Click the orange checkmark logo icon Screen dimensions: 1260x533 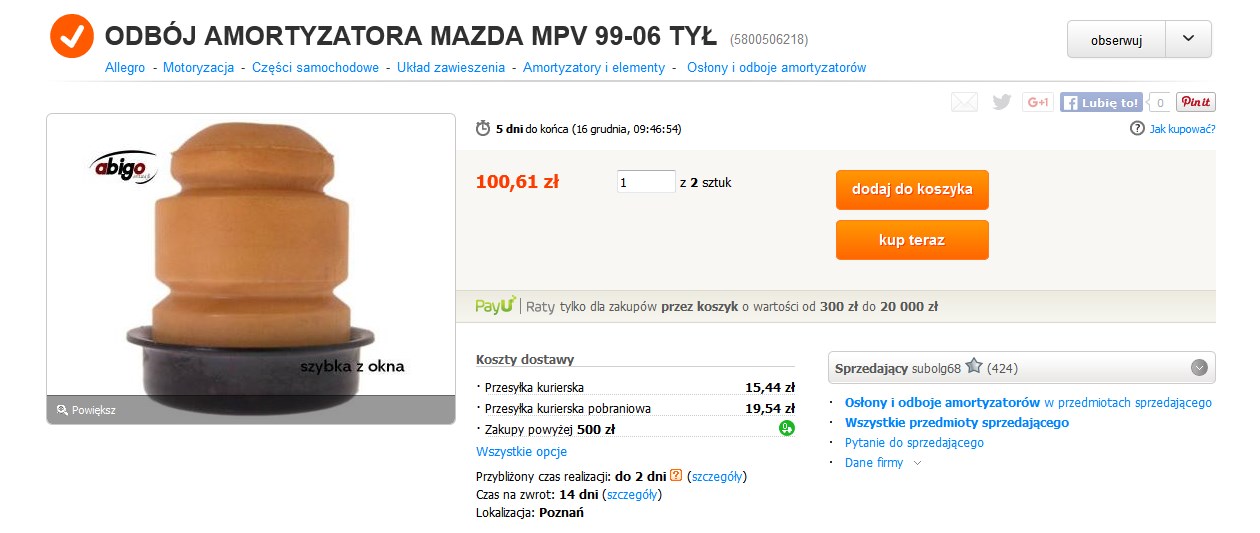click(72, 37)
